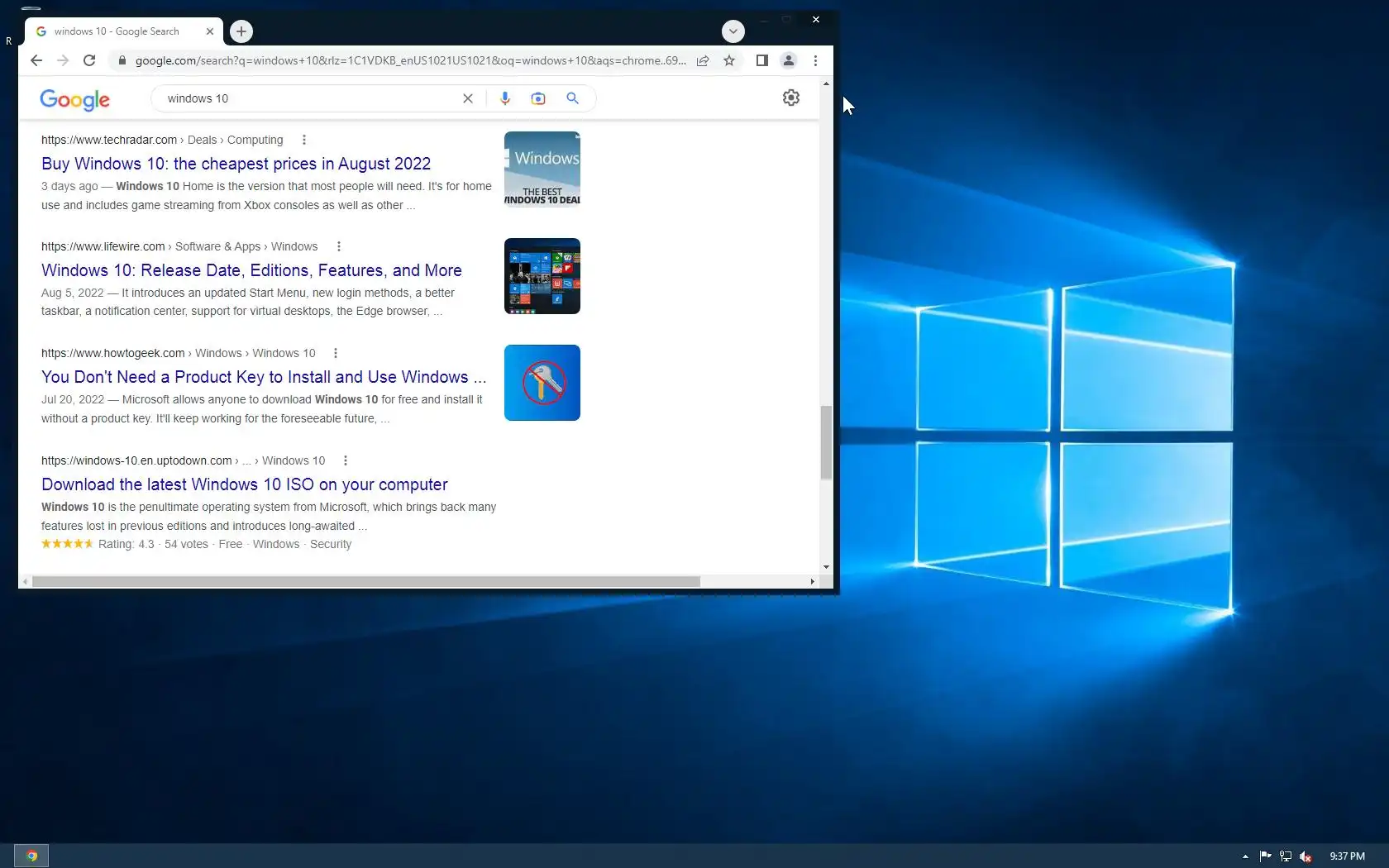Click the vertical scrollbar thumb
This screenshot has height=868, width=1389.
(826, 442)
